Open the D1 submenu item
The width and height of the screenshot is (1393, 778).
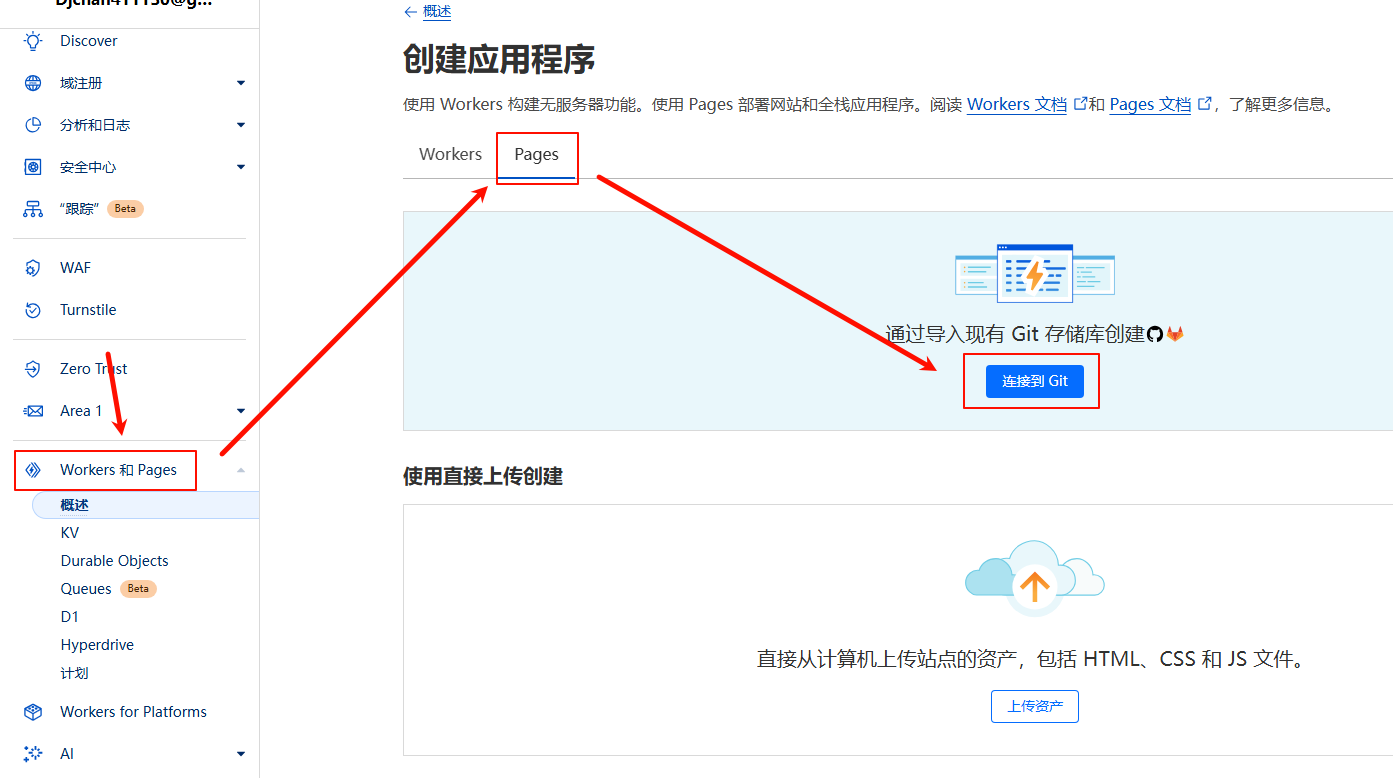pyautogui.click(x=69, y=617)
